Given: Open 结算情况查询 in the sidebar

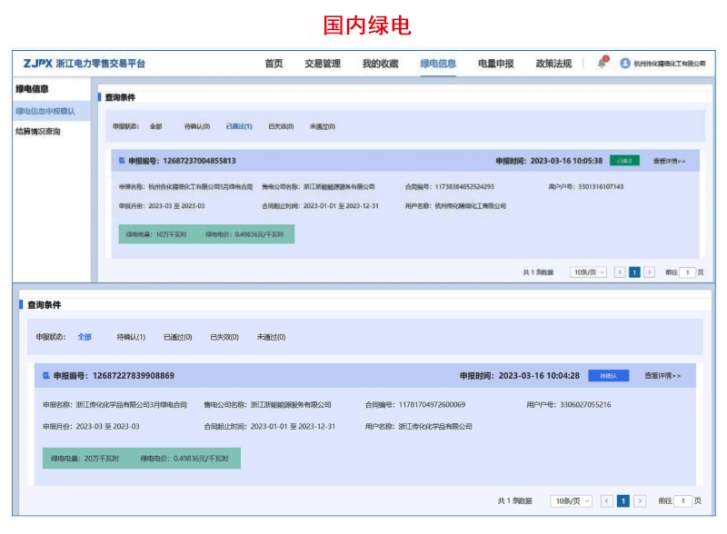Looking at the screenshot, I should [x=44, y=131].
